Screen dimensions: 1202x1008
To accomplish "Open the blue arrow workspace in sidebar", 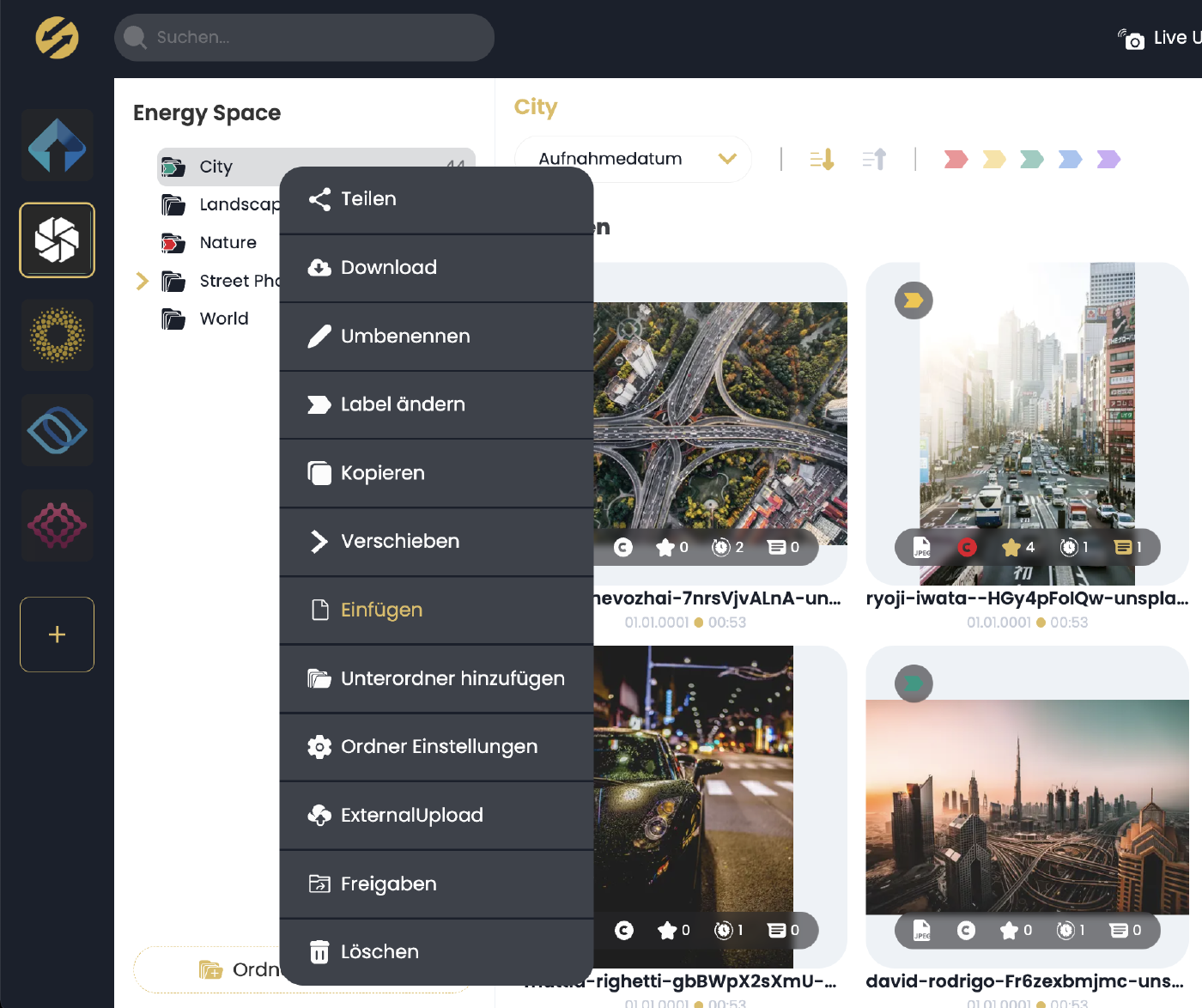I will [x=58, y=145].
